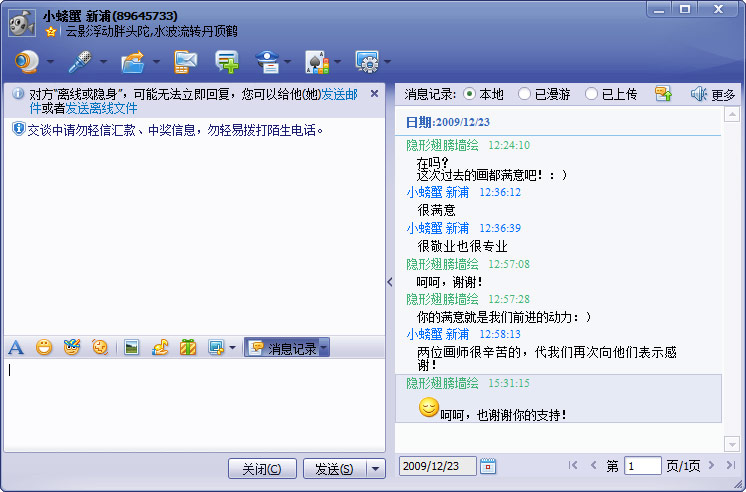Screen dimensions: 746x492
Task: Open the QQ games cards icon
Action: pos(317,62)
